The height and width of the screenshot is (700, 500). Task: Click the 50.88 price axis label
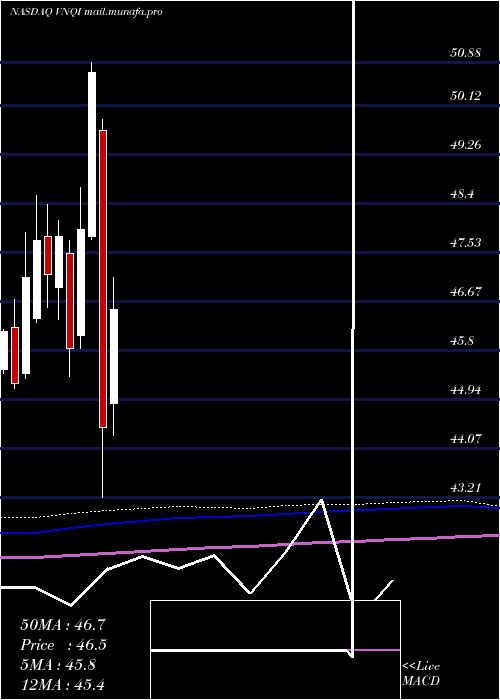click(466, 53)
